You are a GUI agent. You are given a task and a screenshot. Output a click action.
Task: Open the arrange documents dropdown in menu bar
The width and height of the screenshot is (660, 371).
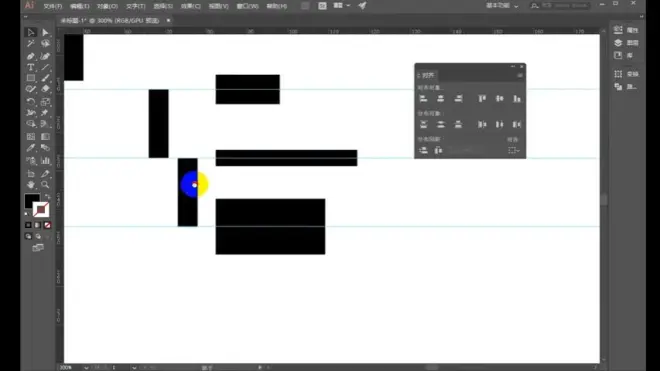click(x=341, y=6)
